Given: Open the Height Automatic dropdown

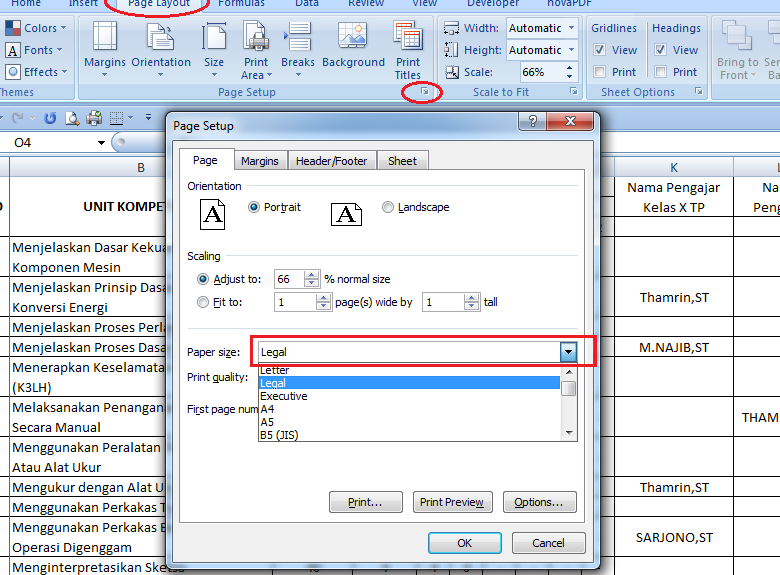Looking at the screenshot, I should [x=572, y=50].
